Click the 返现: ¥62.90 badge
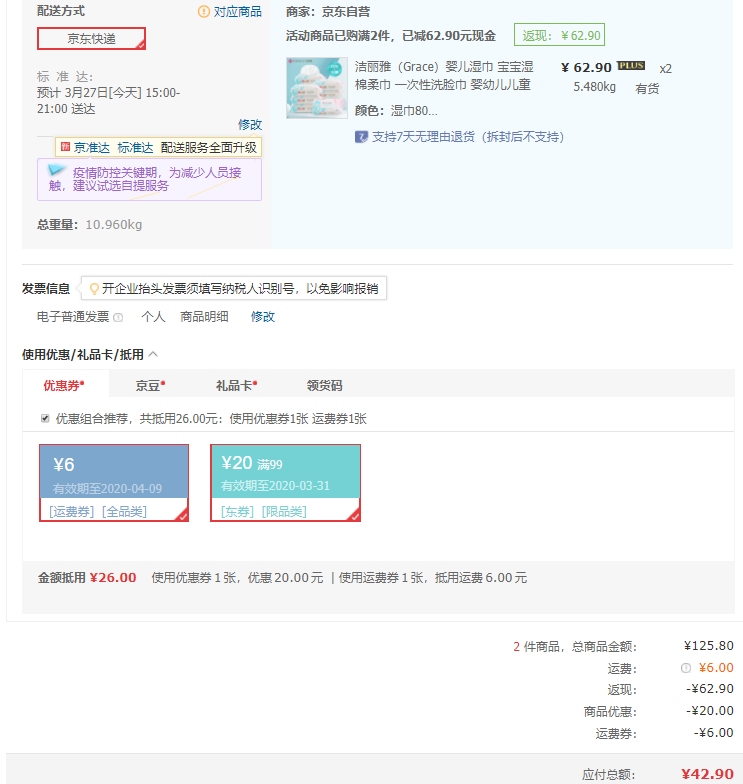Image resolution: width=743 pixels, height=784 pixels. pyautogui.click(x=560, y=35)
